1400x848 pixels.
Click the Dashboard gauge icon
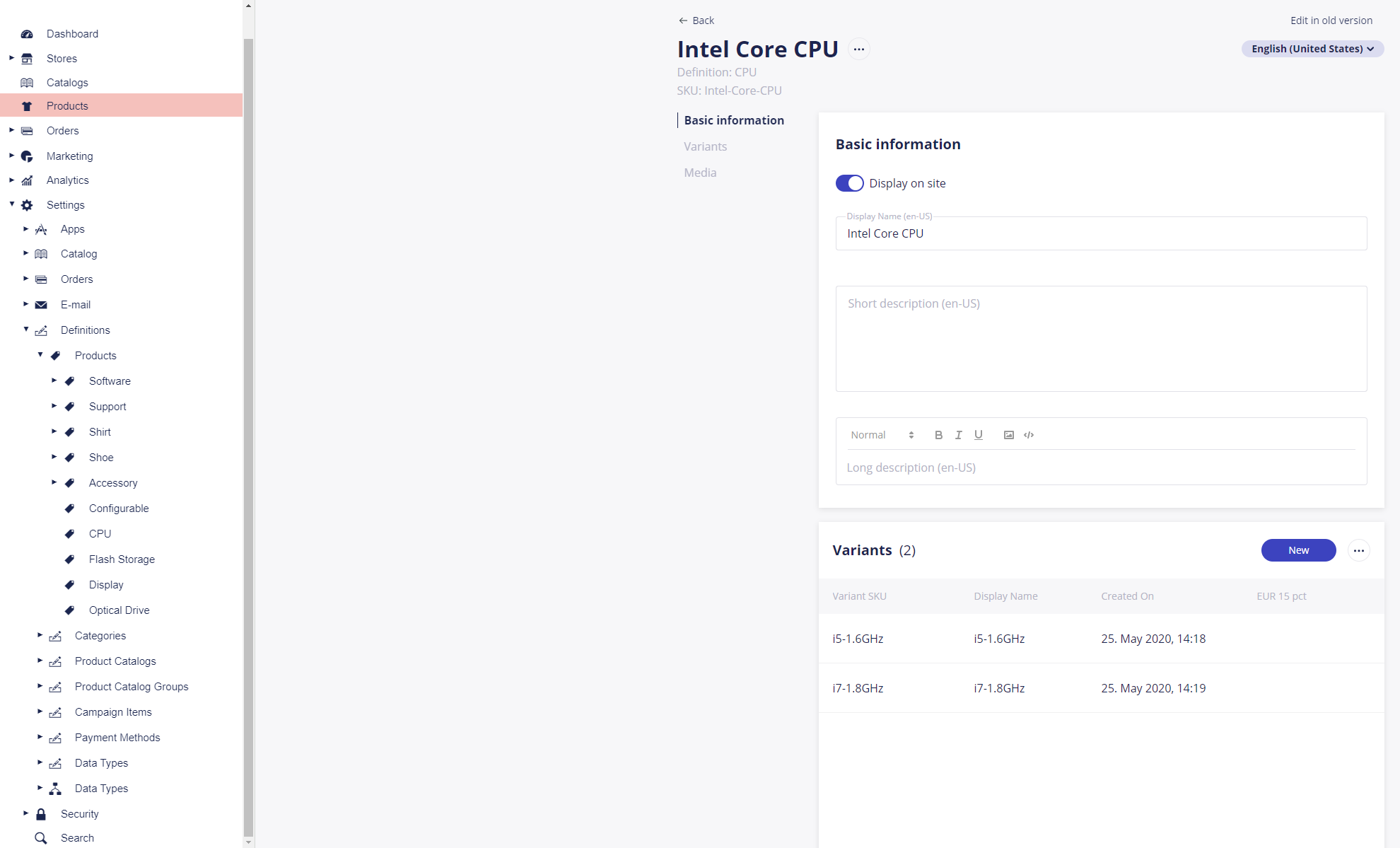[27, 34]
